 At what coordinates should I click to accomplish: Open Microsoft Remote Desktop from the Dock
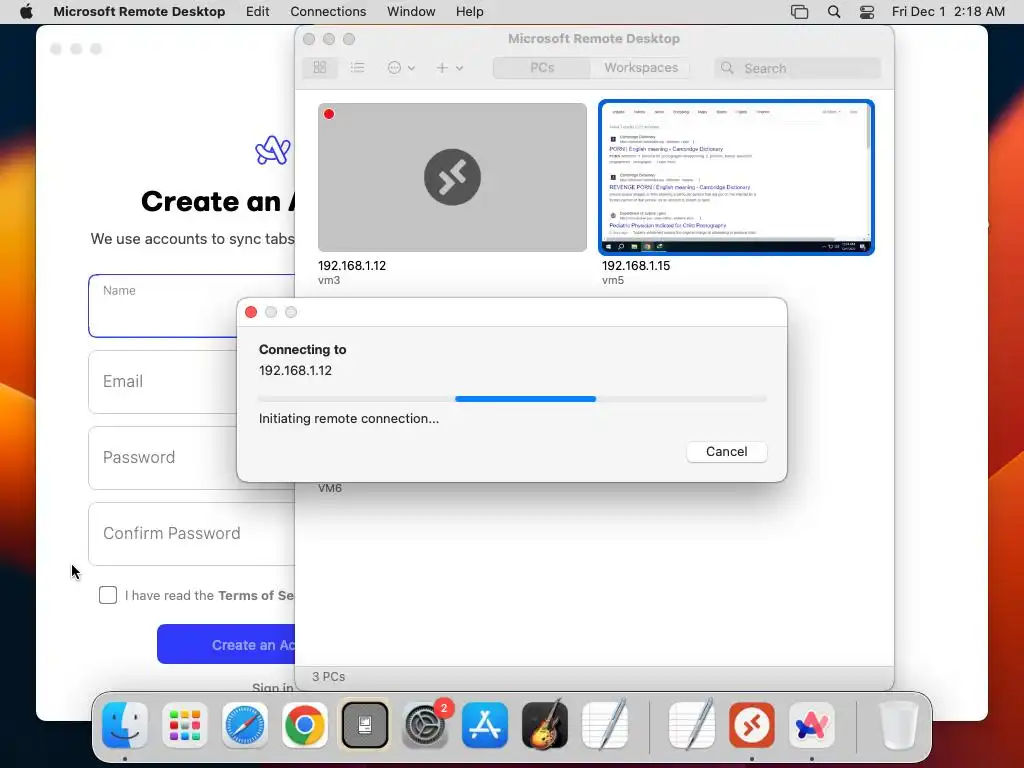(x=752, y=725)
